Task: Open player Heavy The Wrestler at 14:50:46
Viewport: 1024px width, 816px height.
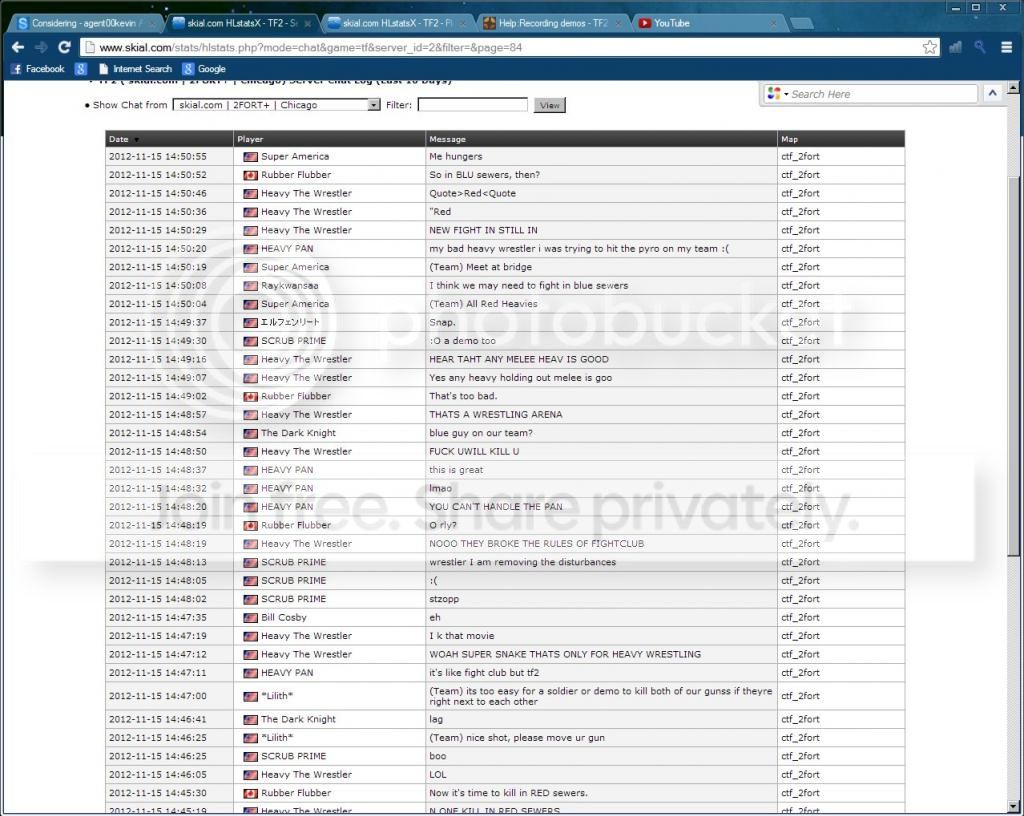Action: click(x=306, y=193)
